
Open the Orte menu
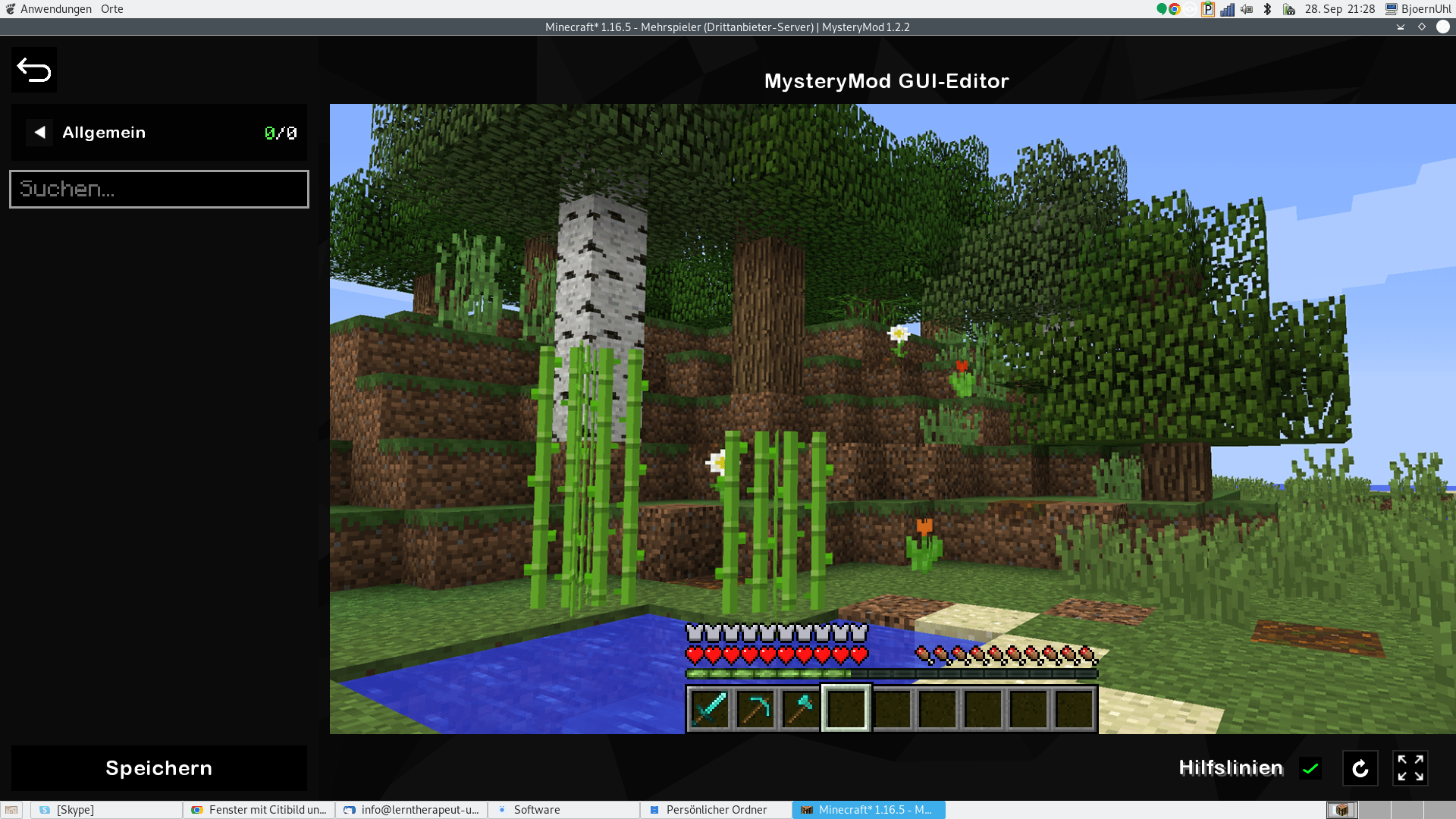click(112, 9)
